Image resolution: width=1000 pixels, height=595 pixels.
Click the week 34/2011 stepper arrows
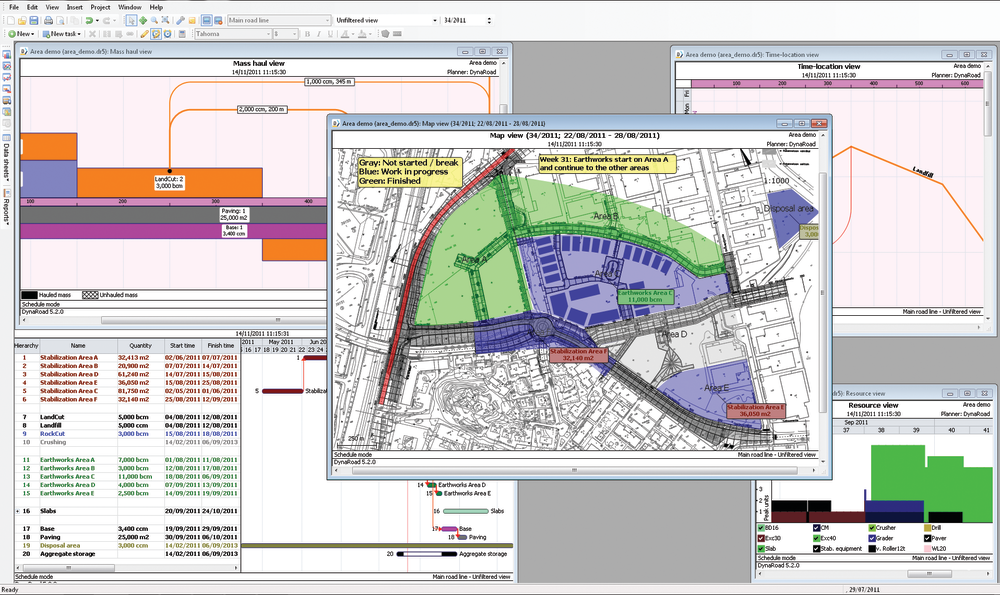click(x=489, y=20)
